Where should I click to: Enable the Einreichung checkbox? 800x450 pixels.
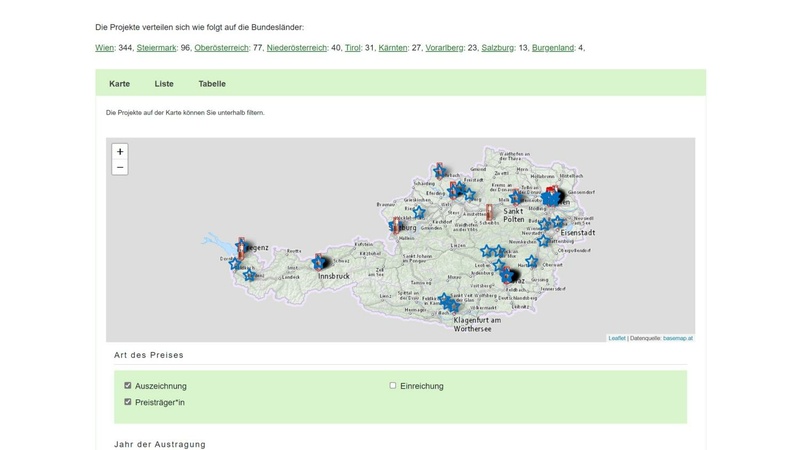point(393,386)
